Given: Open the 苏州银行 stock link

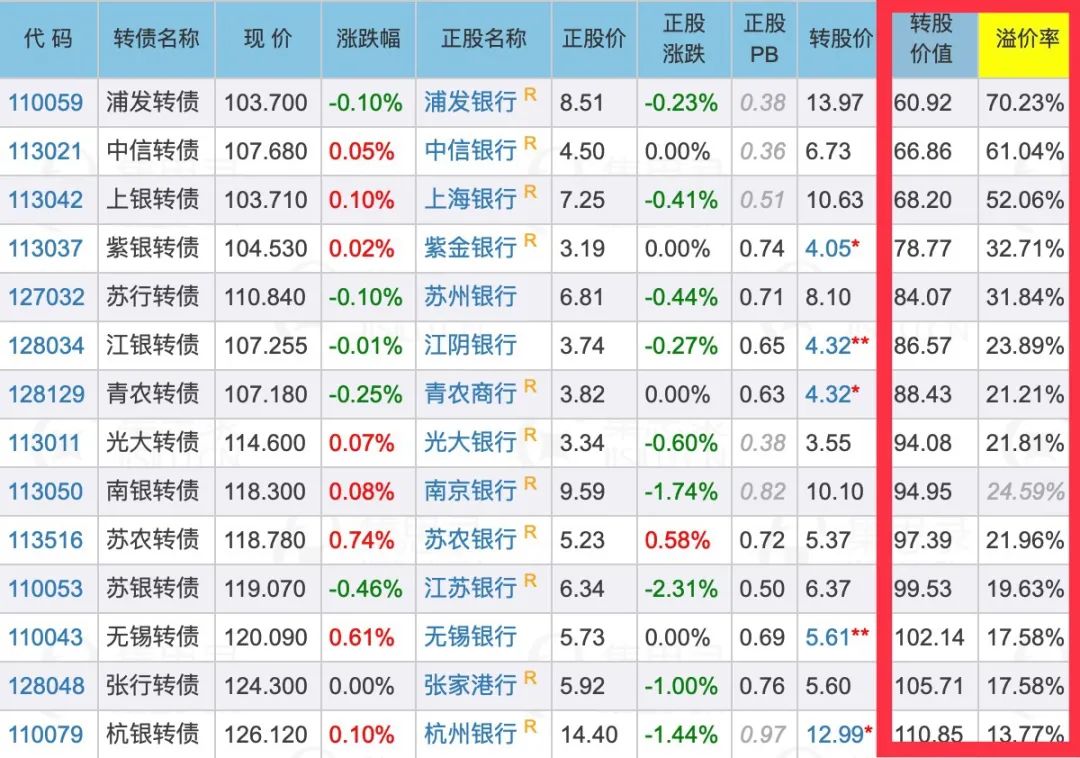Looking at the screenshot, I should 470,297.
